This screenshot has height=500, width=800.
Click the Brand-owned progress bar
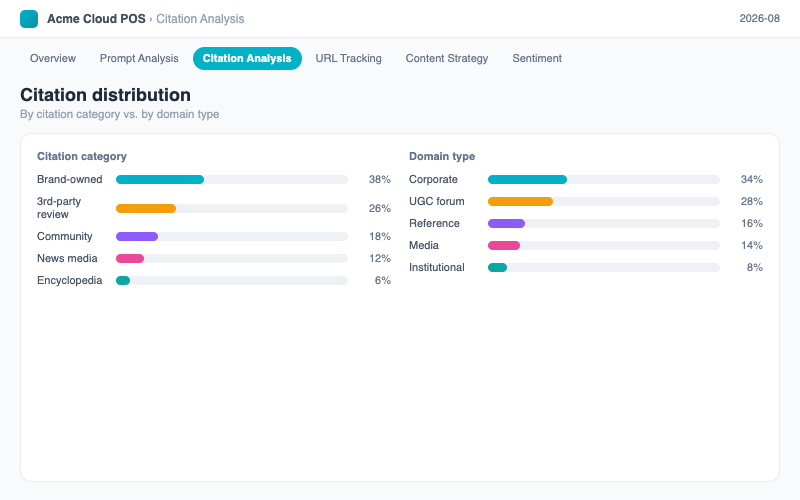(x=232, y=180)
